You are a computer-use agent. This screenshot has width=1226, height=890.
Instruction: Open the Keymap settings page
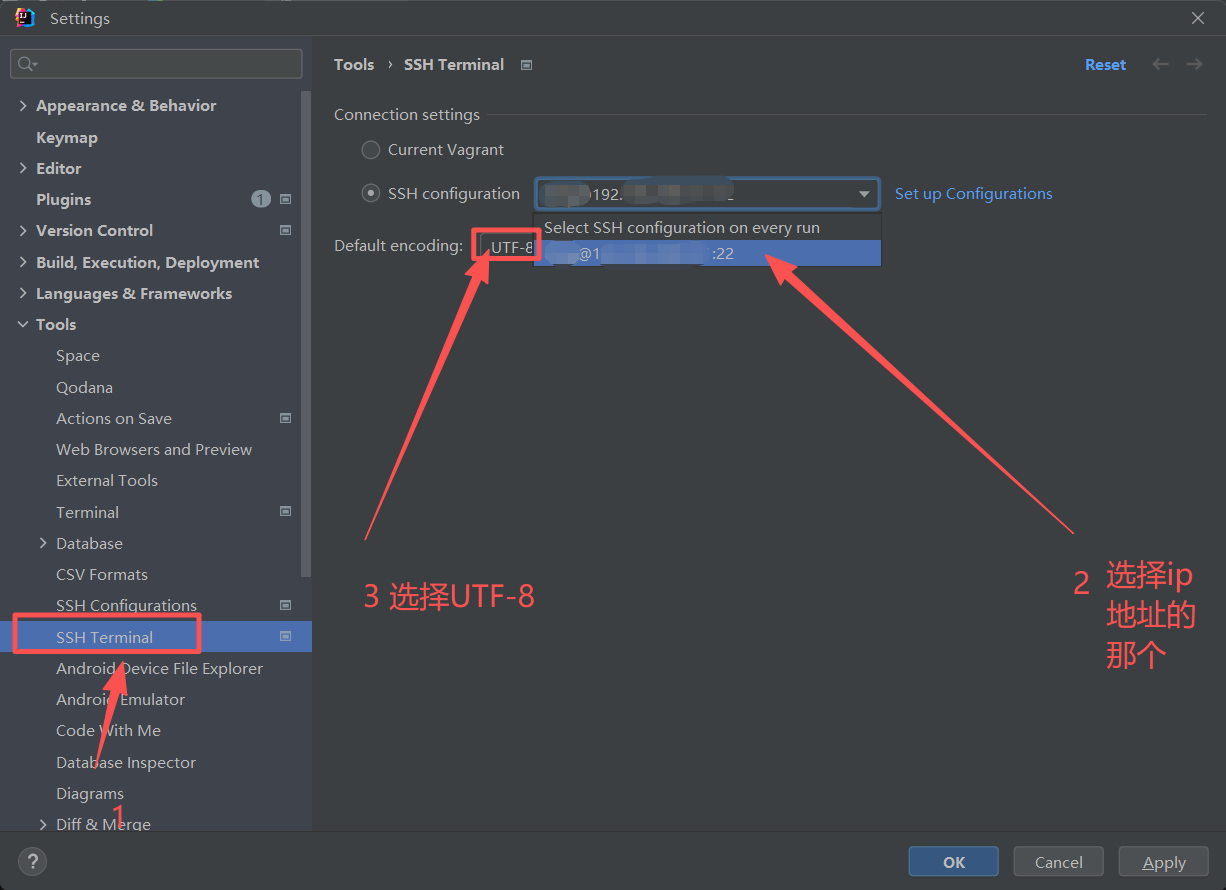coord(67,137)
